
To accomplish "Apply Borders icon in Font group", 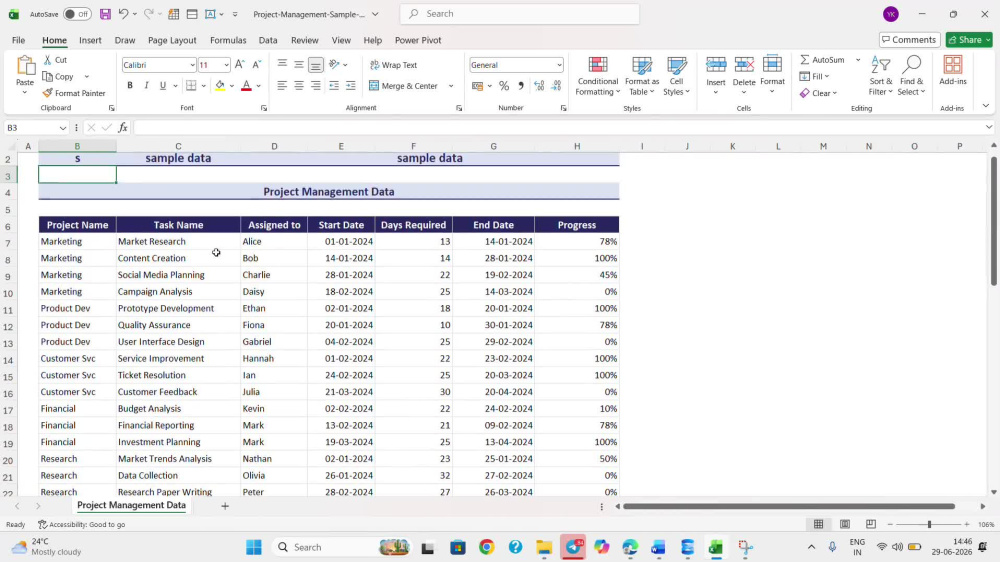I will click(x=191, y=85).
